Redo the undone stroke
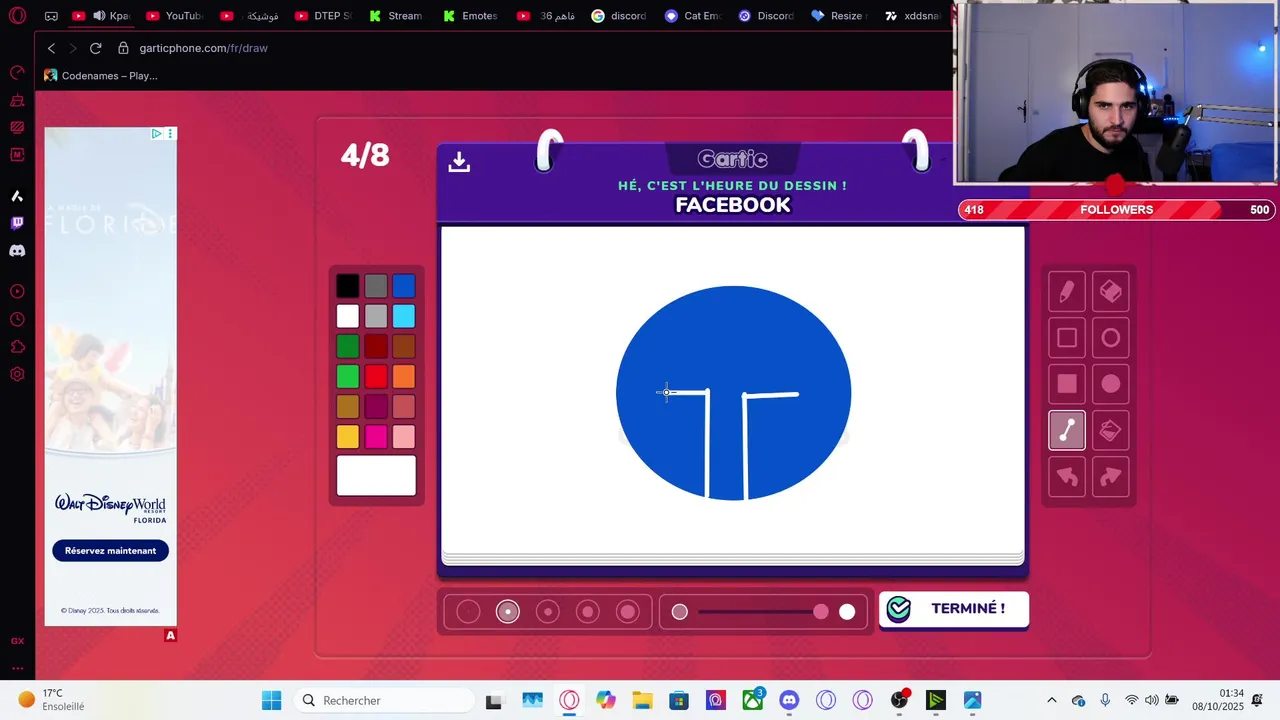The image size is (1280, 720). tap(1111, 477)
